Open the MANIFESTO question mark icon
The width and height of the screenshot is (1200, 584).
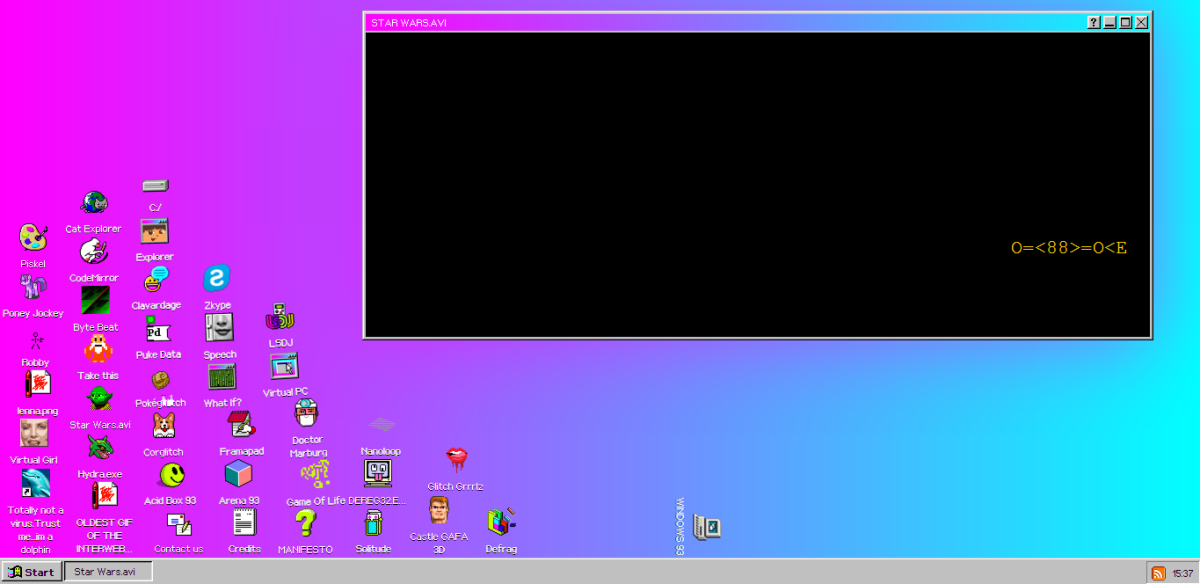tap(305, 523)
